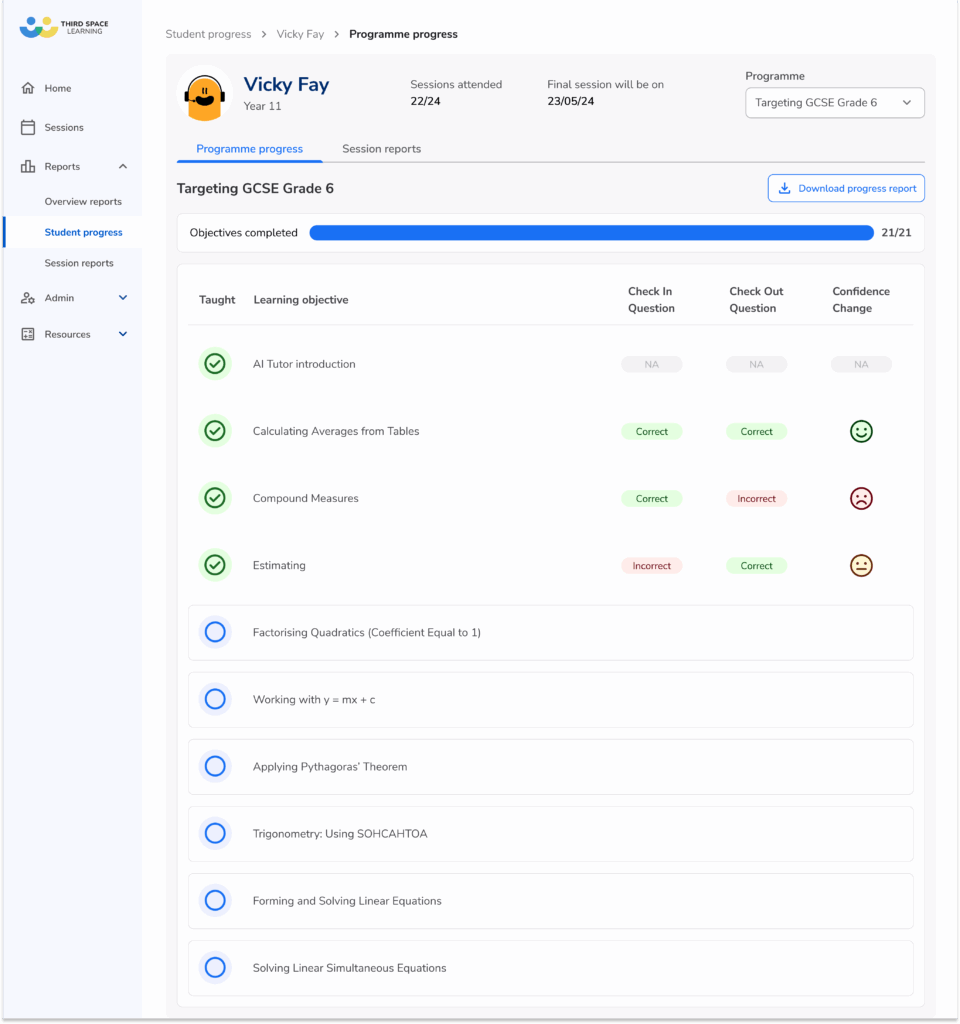Click the Resources icon in sidebar
Screen dimensions: 960x1024
point(28,334)
